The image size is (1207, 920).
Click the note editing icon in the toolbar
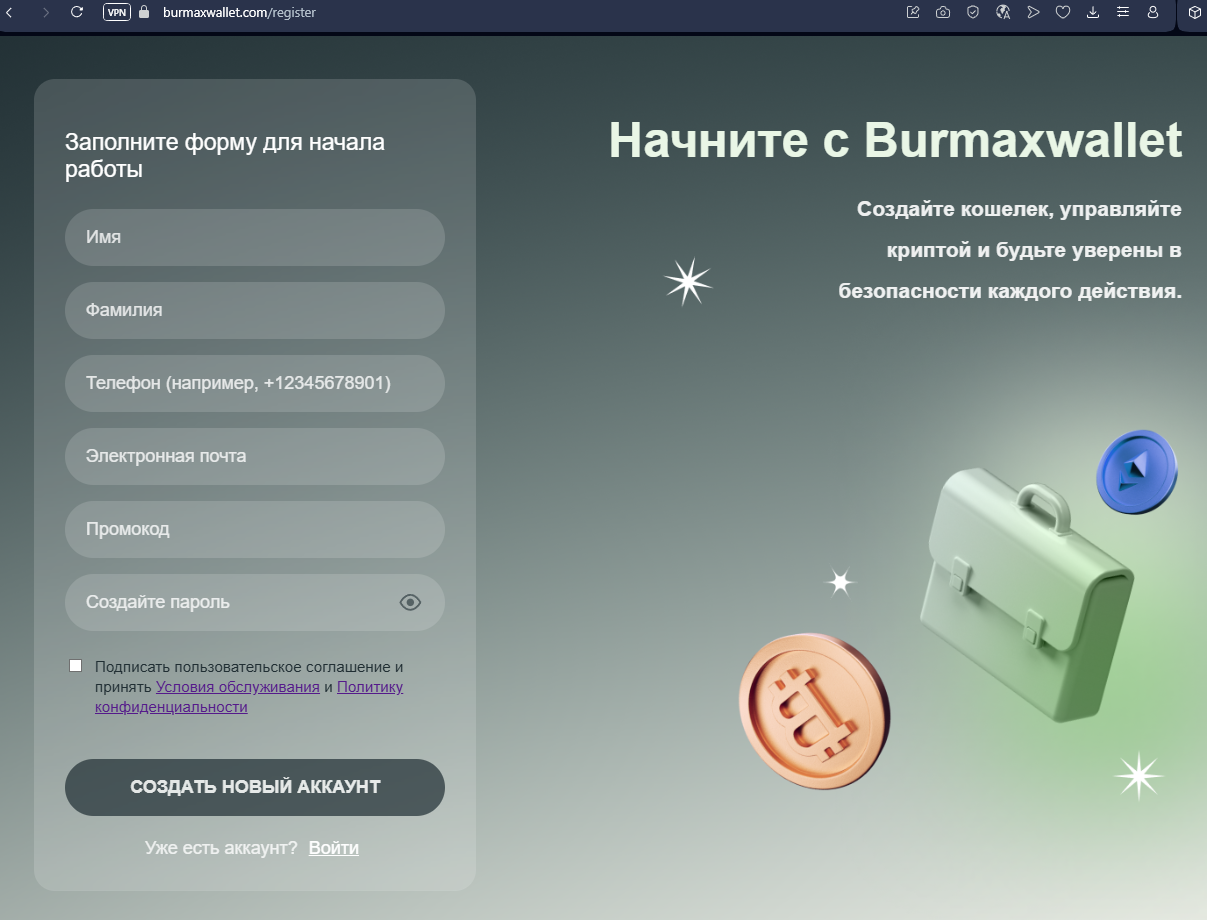(x=912, y=13)
